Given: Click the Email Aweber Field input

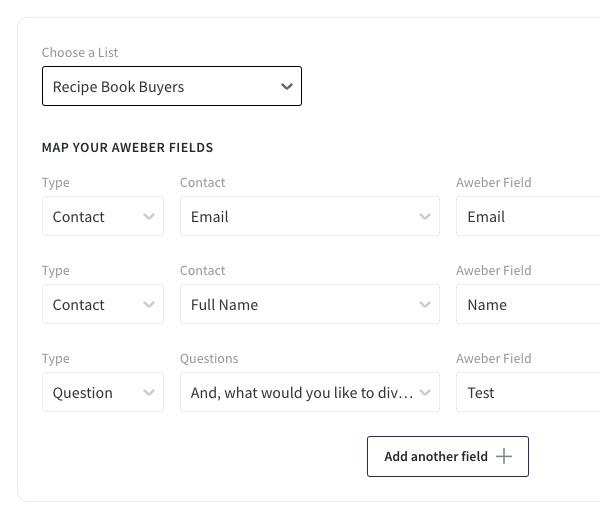Looking at the screenshot, I should click(528, 217).
